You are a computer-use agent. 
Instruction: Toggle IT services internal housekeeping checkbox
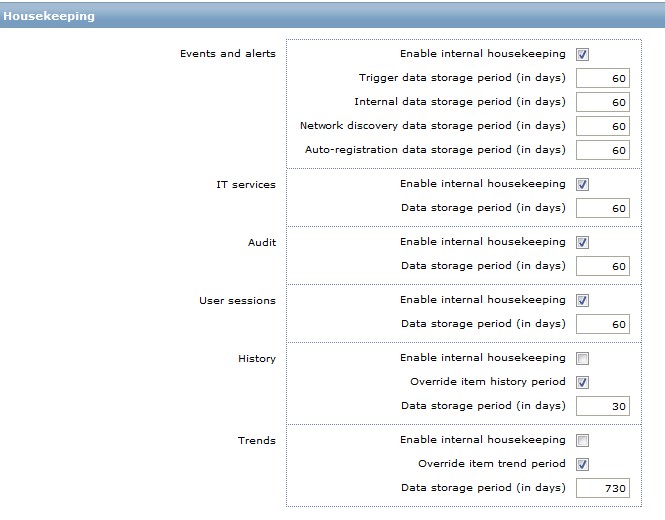click(x=583, y=185)
